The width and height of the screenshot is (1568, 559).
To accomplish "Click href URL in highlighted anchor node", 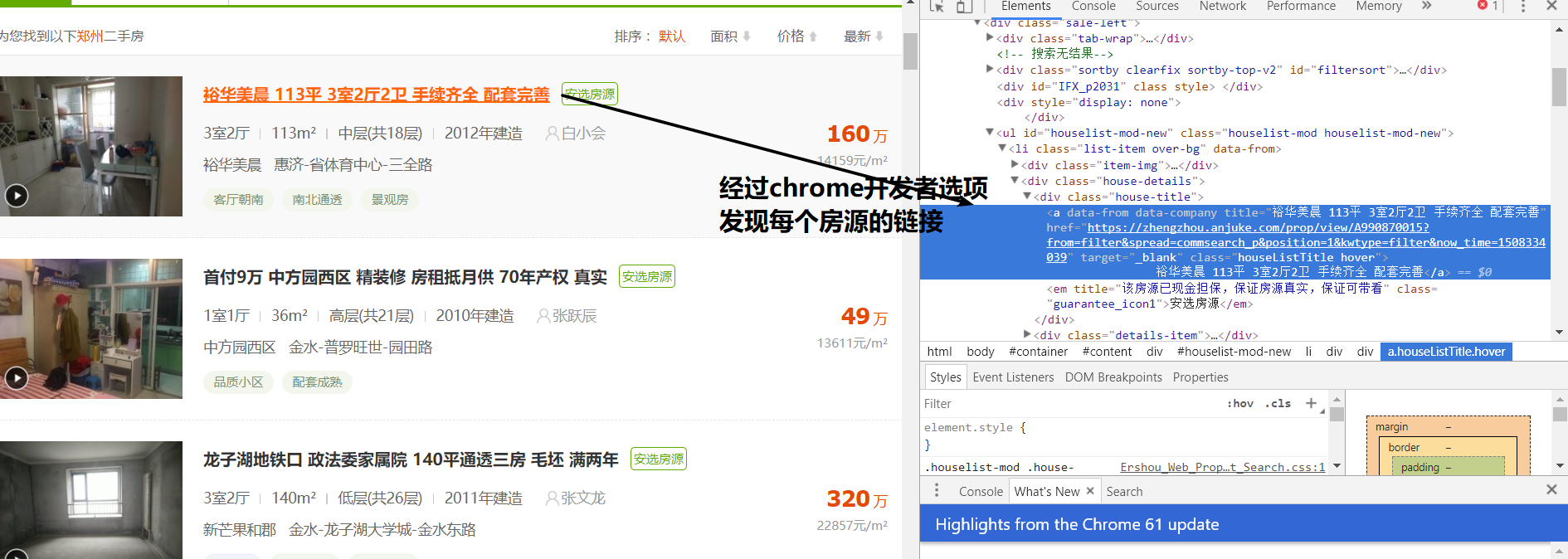I will (1295, 242).
